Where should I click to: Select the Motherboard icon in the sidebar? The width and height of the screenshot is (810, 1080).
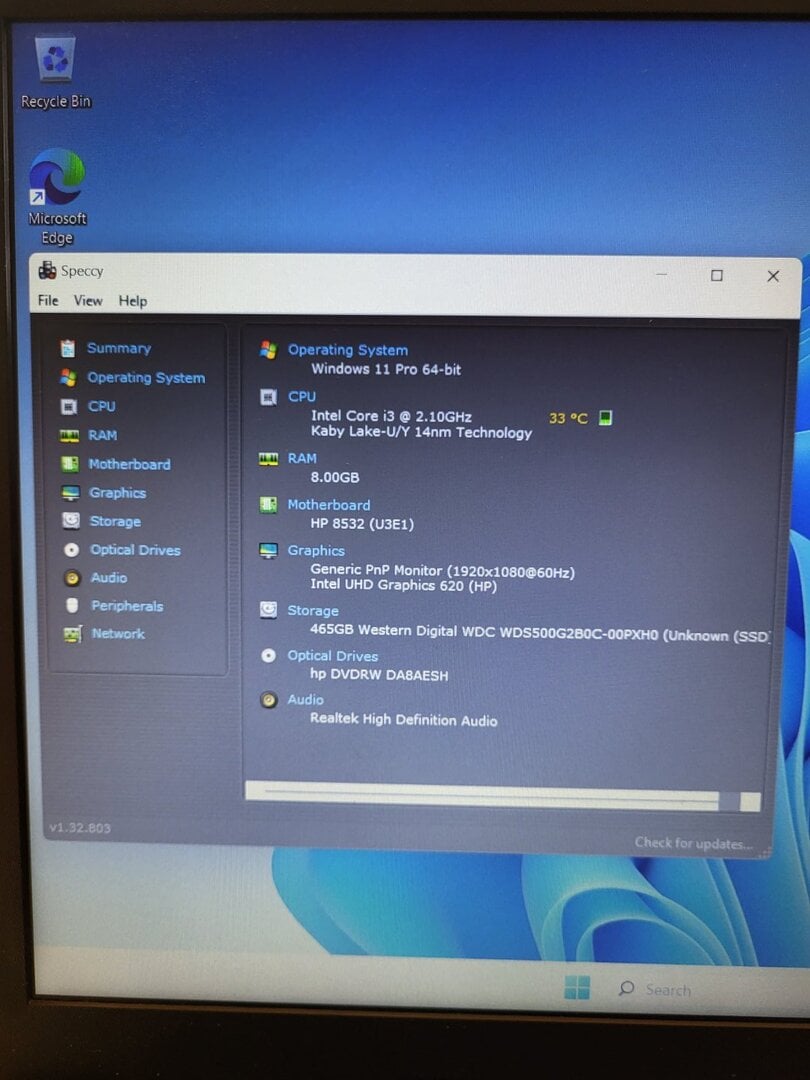[69, 464]
